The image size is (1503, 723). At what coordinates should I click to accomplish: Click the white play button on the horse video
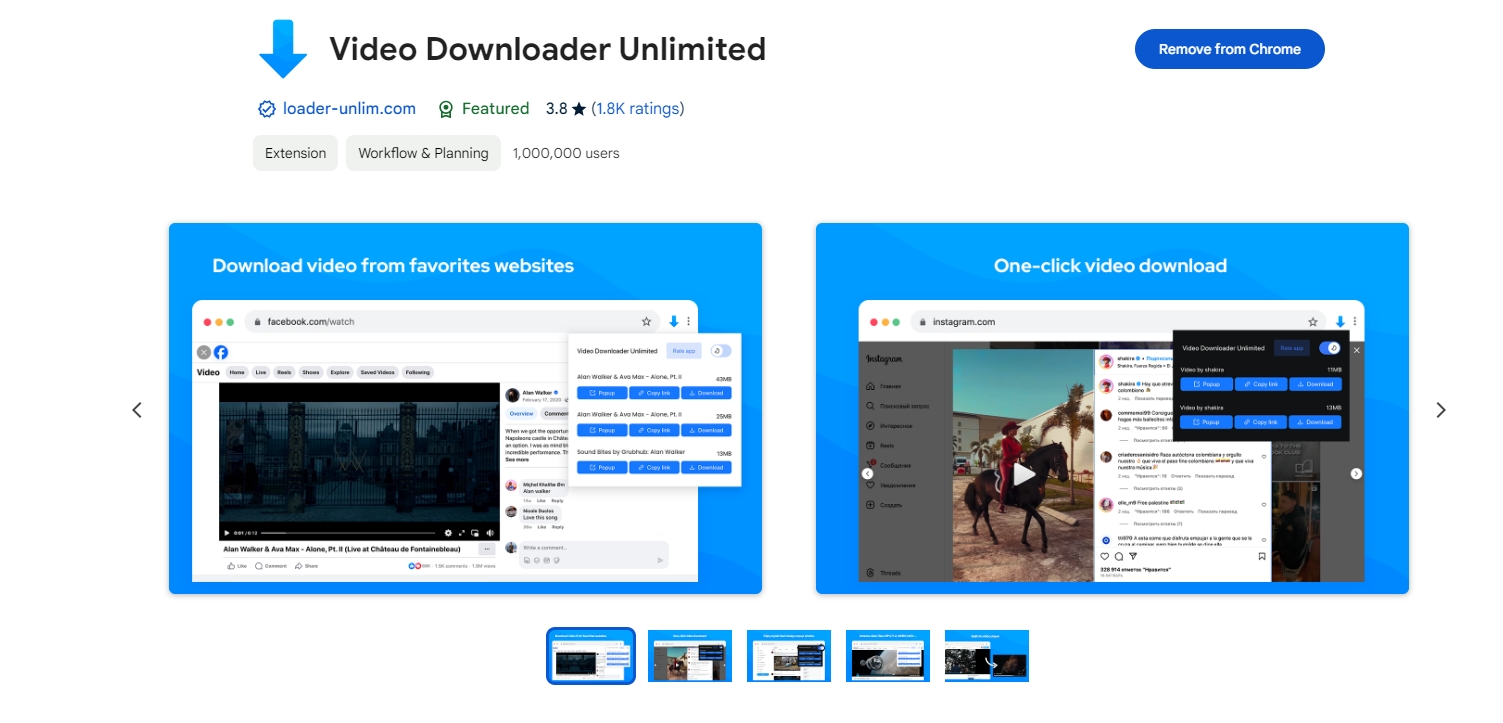coord(1023,474)
